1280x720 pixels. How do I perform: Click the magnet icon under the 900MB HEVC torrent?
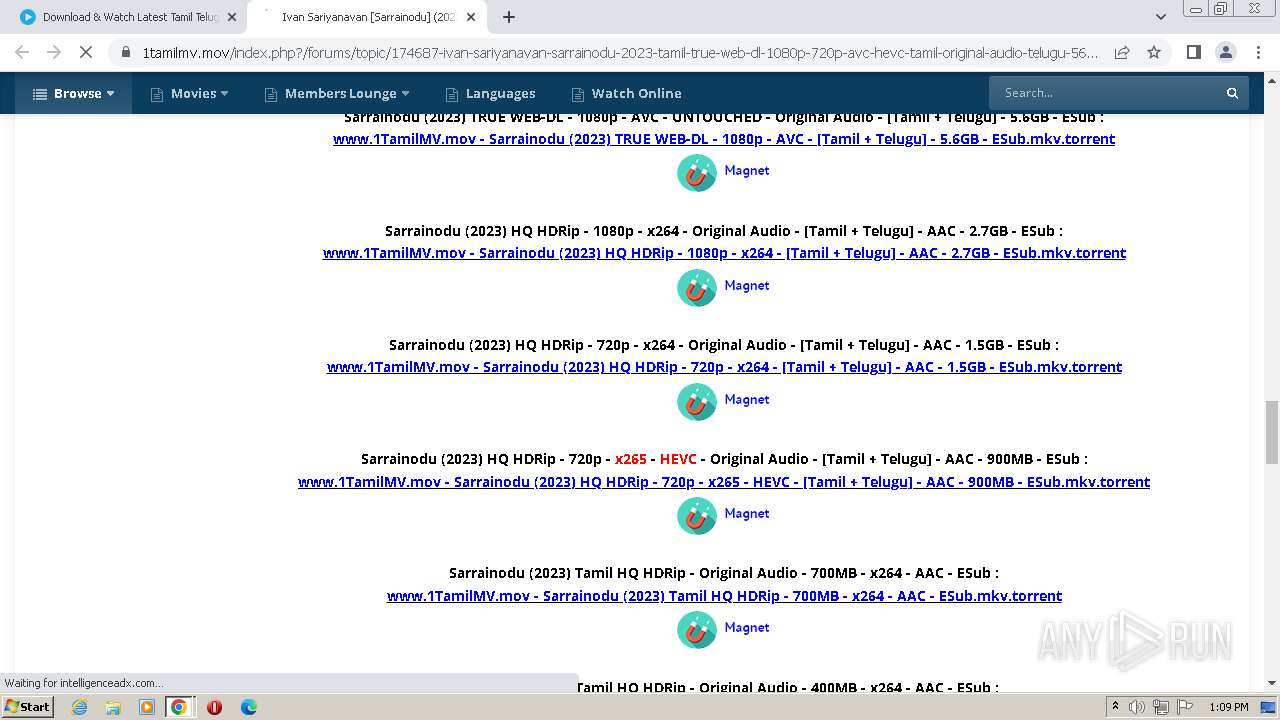click(697, 516)
